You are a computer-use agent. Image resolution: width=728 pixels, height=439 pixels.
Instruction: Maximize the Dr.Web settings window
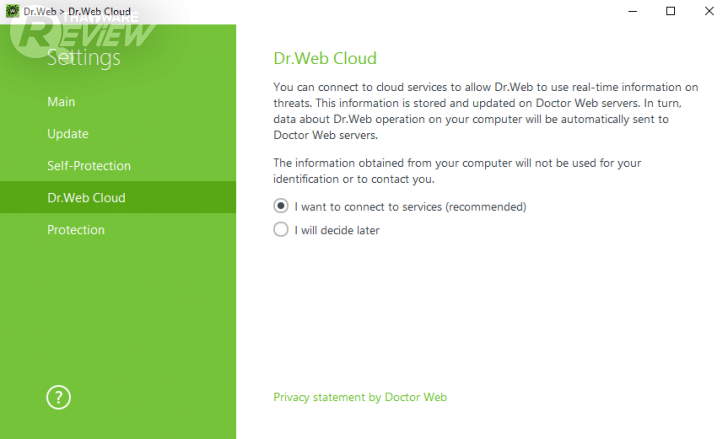tap(670, 11)
